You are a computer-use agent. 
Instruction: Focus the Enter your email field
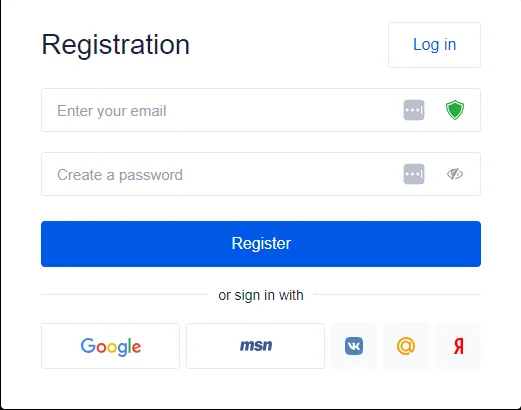click(261, 110)
